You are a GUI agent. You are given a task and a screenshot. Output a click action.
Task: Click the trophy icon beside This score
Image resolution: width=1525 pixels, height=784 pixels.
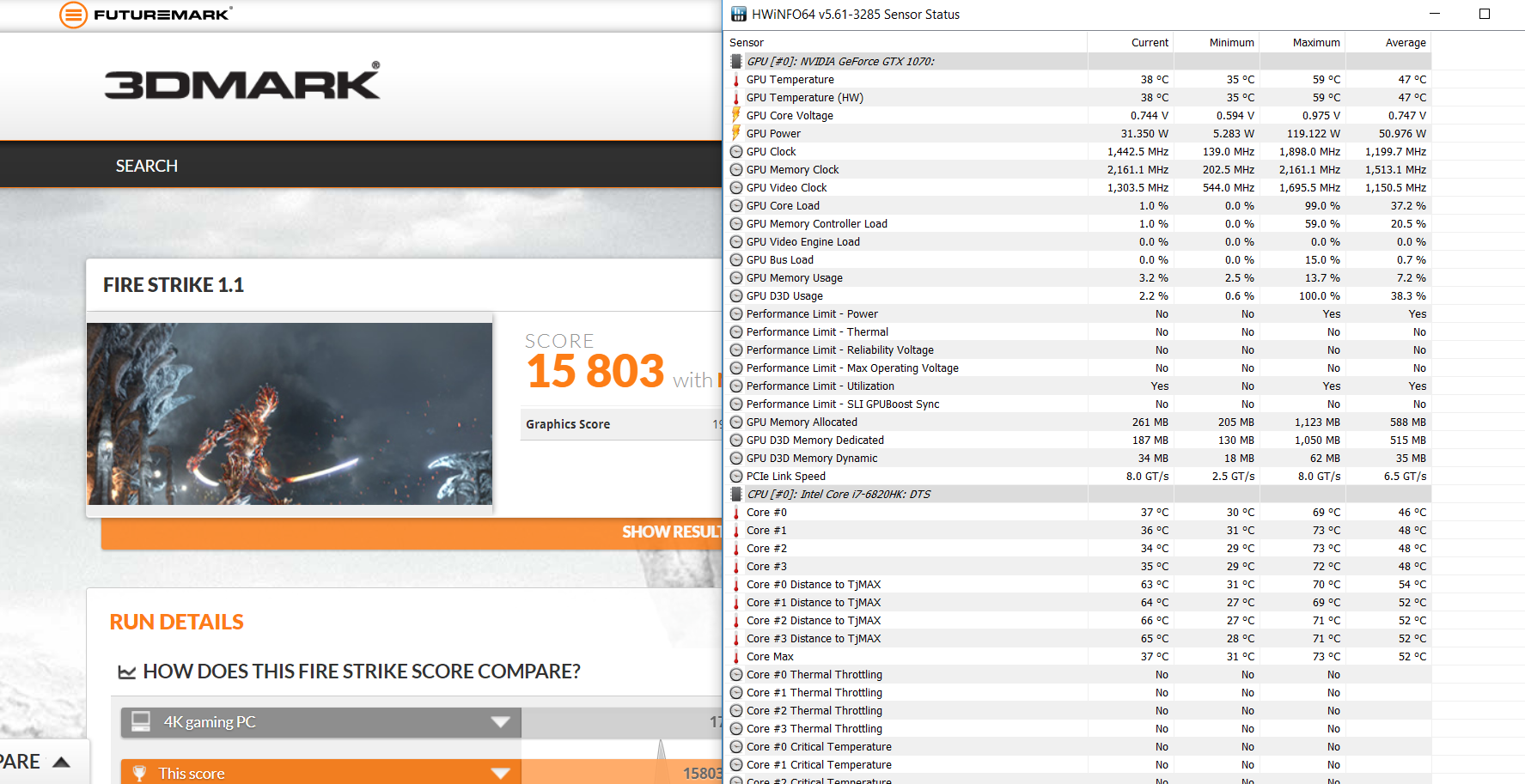(x=140, y=773)
